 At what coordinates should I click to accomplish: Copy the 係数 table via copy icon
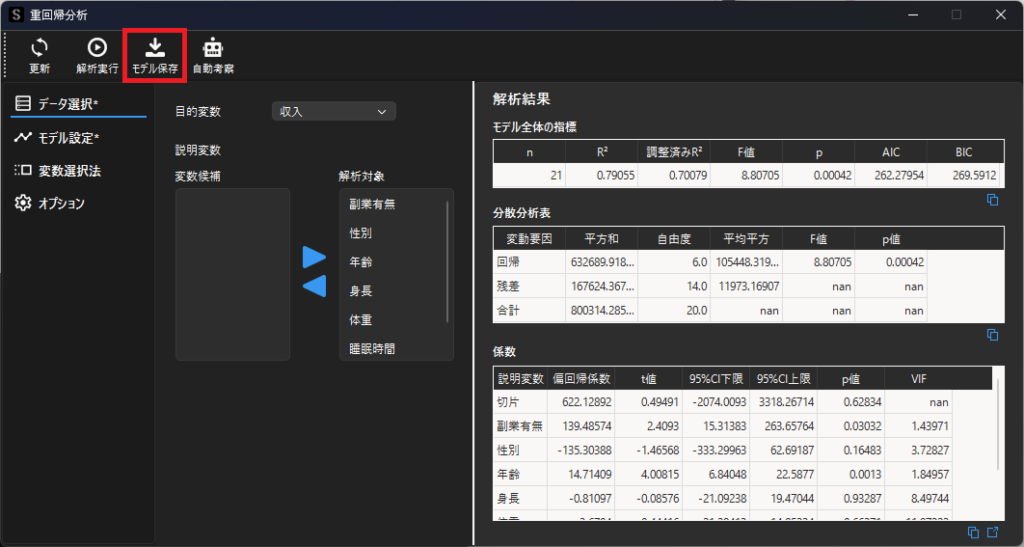click(x=974, y=533)
